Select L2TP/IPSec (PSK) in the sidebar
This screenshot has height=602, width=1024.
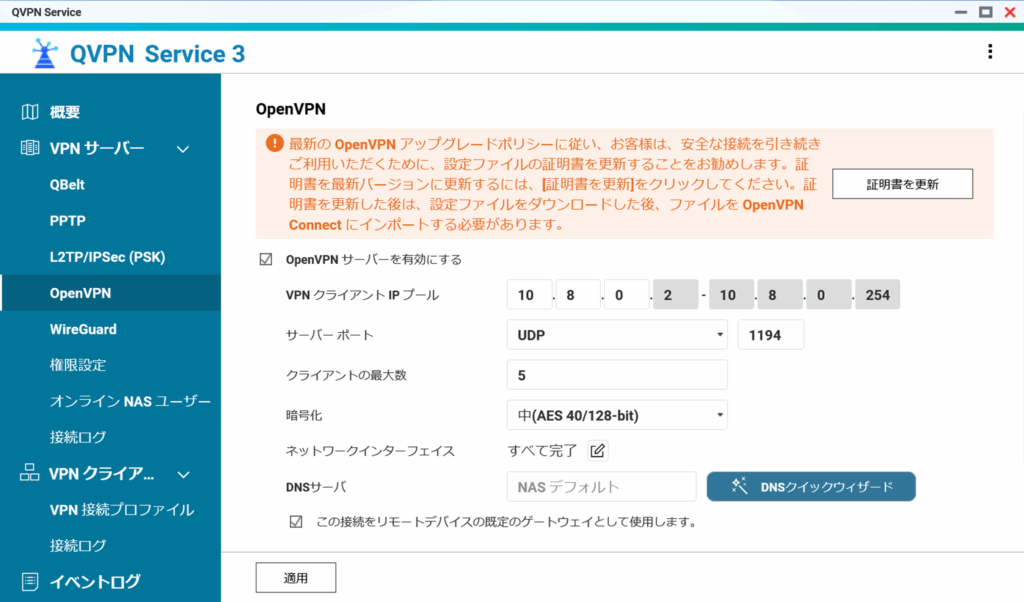[x=107, y=257]
